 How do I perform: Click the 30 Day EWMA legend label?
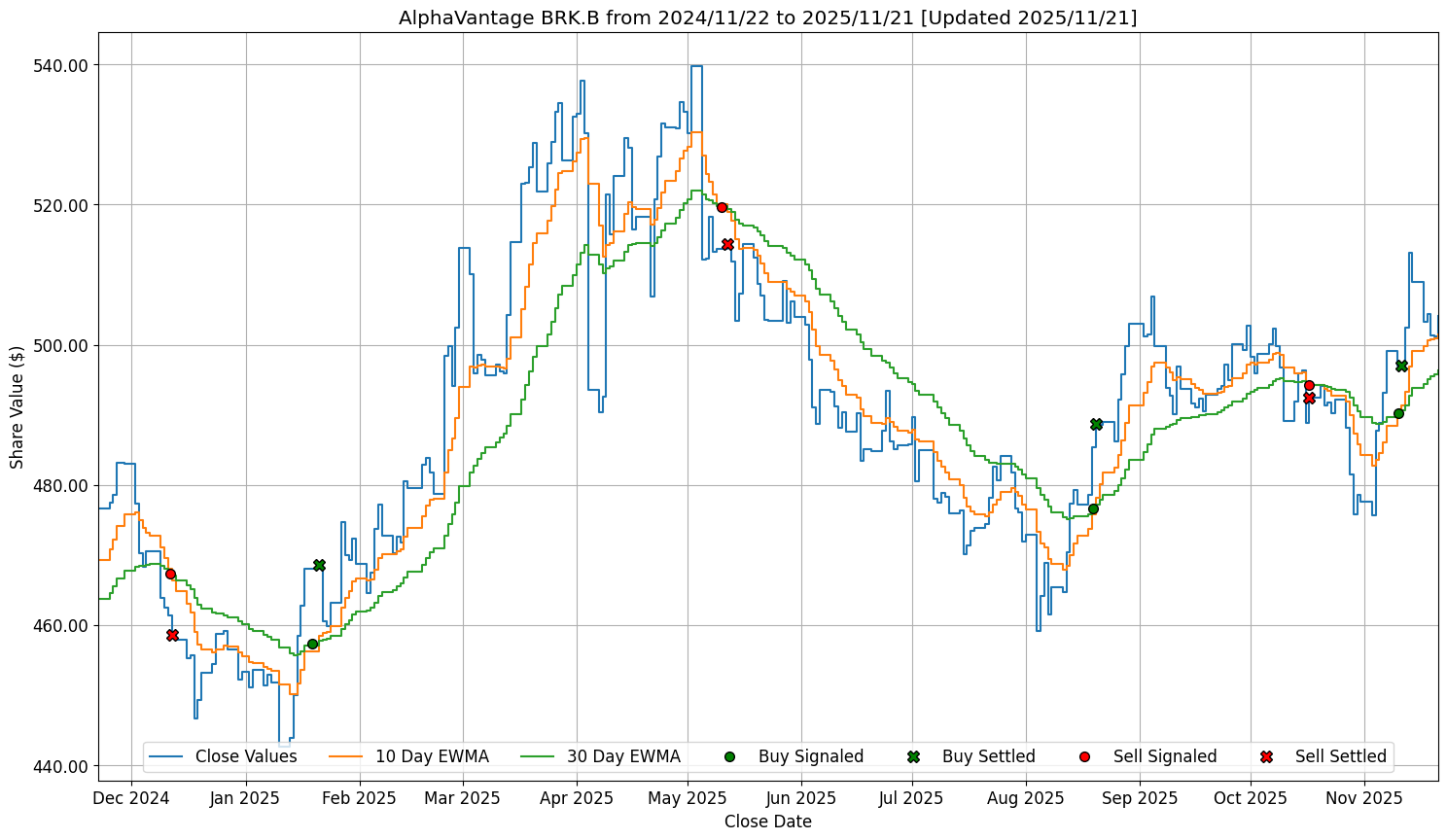pos(623,756)
